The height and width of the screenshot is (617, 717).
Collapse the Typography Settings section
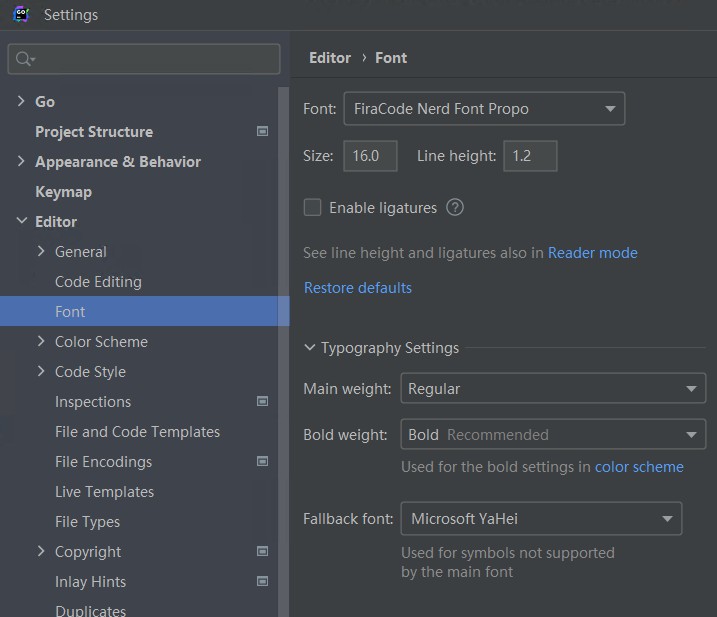(310, 348)
